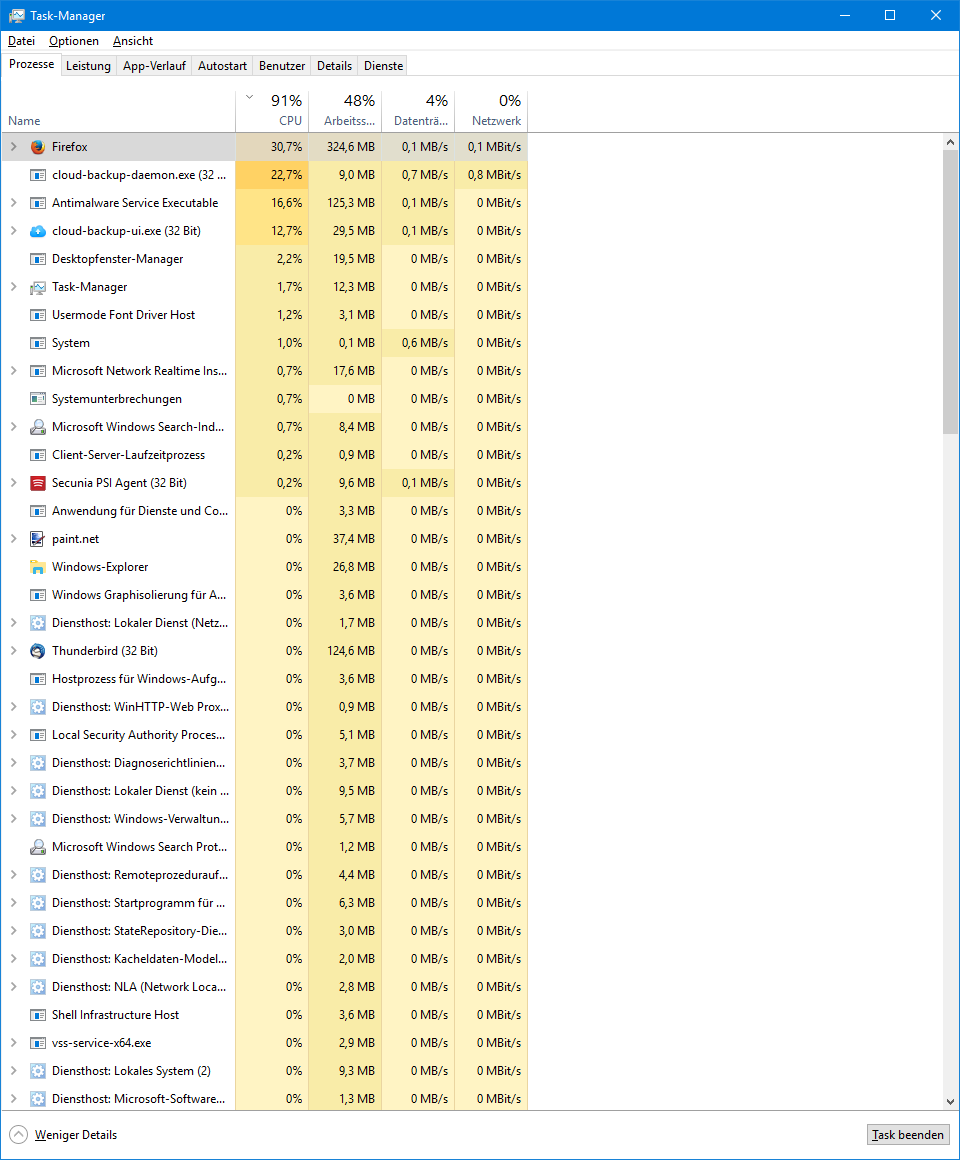Switch to the Benutzer tab
The height and width of the screenshot is (1160, 960).
pos(282,66)
